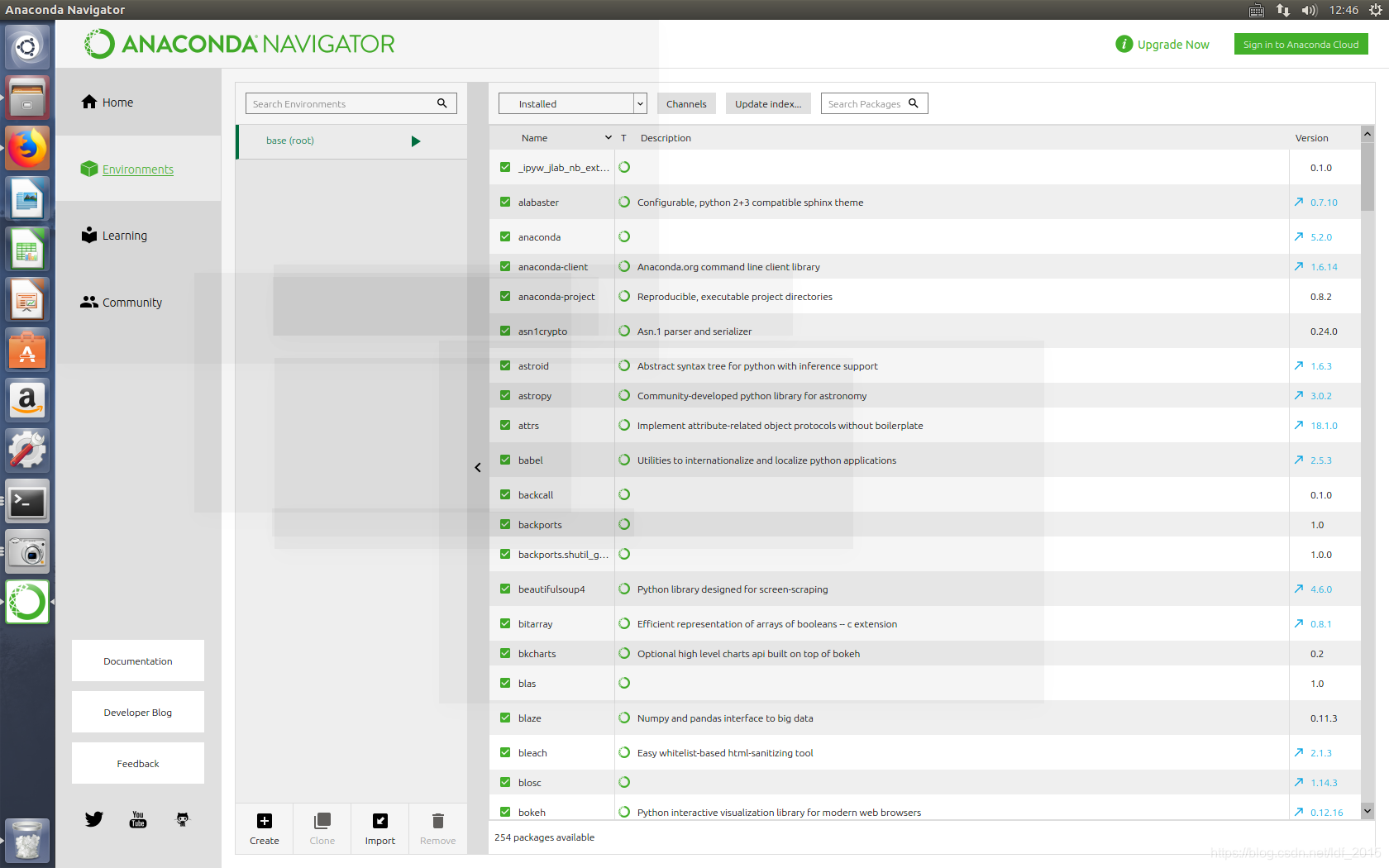
Task: Open the Installed package filter dropdown
Action: pos(572,103)
